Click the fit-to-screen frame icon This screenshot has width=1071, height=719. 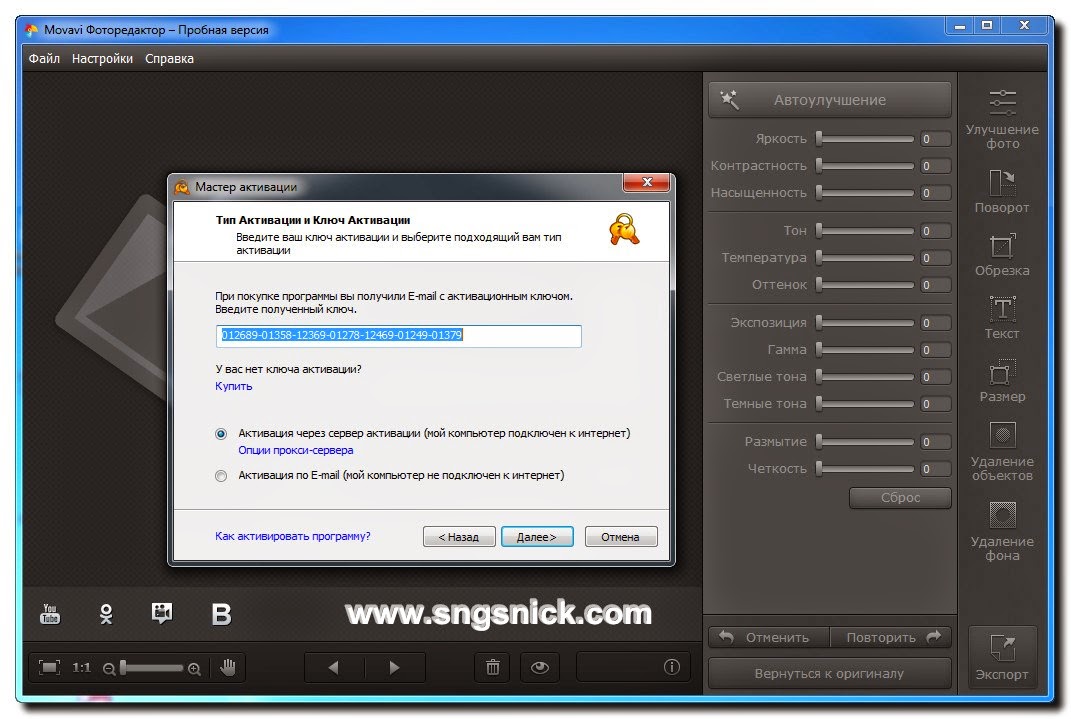point(49,667)
